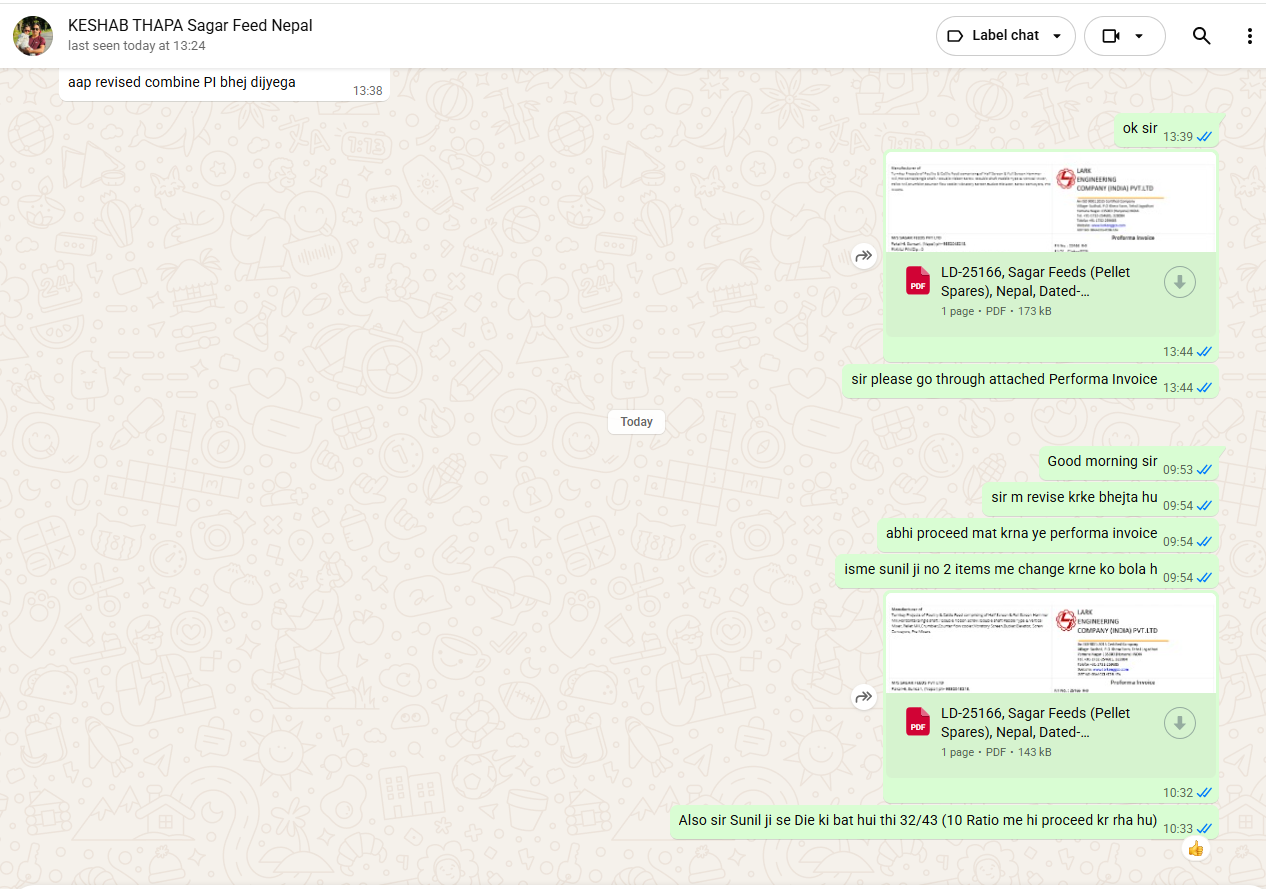The image size is (1266, 889).
Task: Expand the Label chat dropdown arrow
Action: click(1057, 36)
